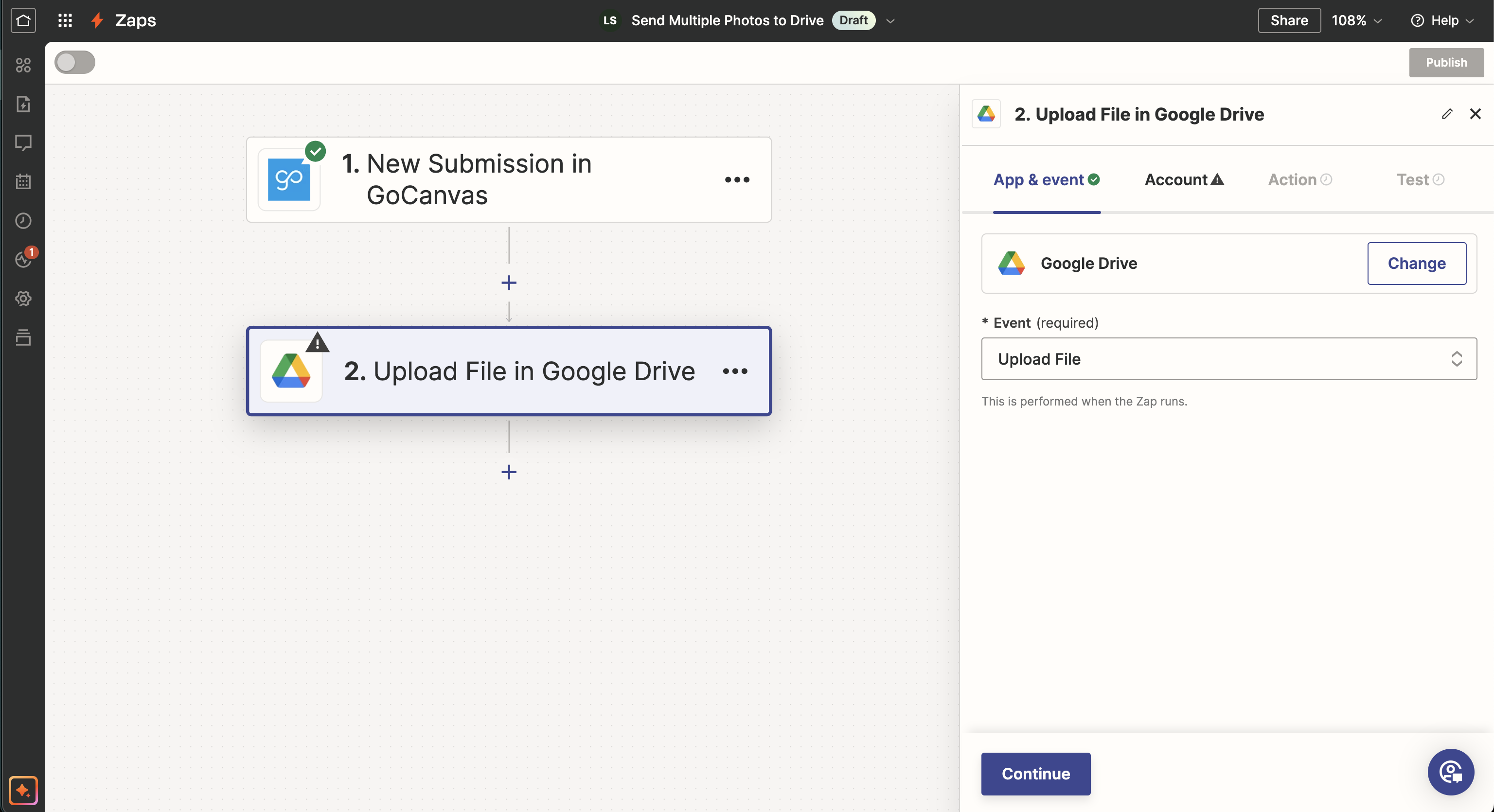Open the Zapier home icon
Viewport: 1494px width, 812px height.
pos(23,20)
